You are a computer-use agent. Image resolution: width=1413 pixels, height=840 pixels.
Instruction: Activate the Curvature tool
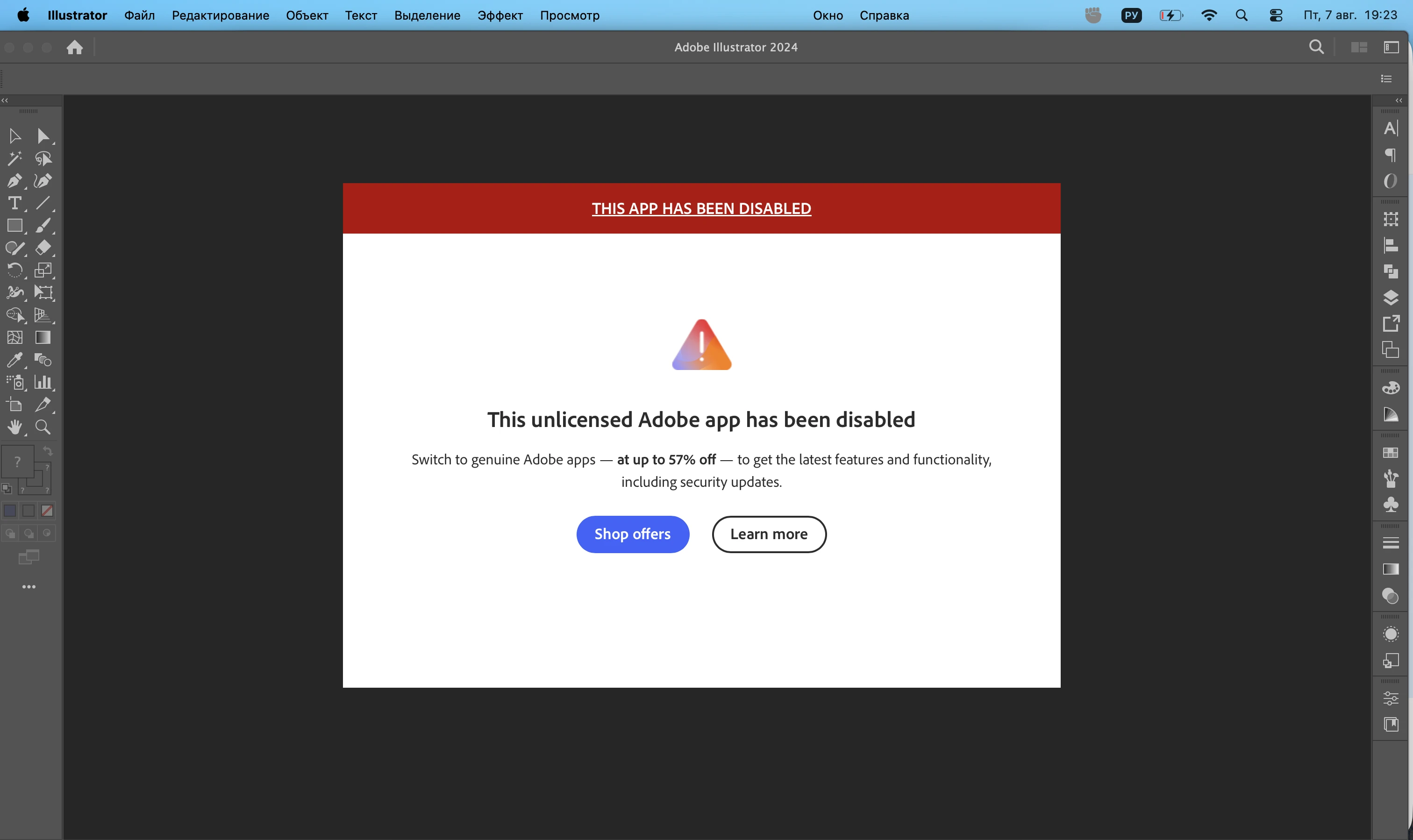tap(43, 180)
